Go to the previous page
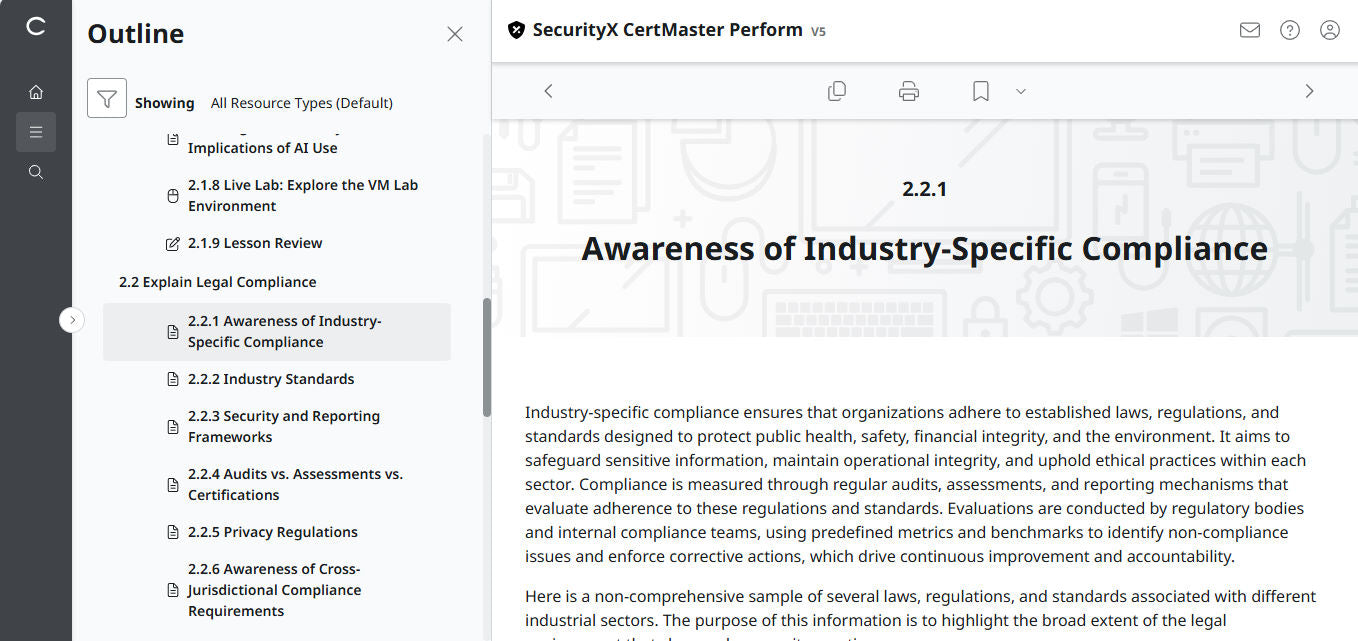 548,90
